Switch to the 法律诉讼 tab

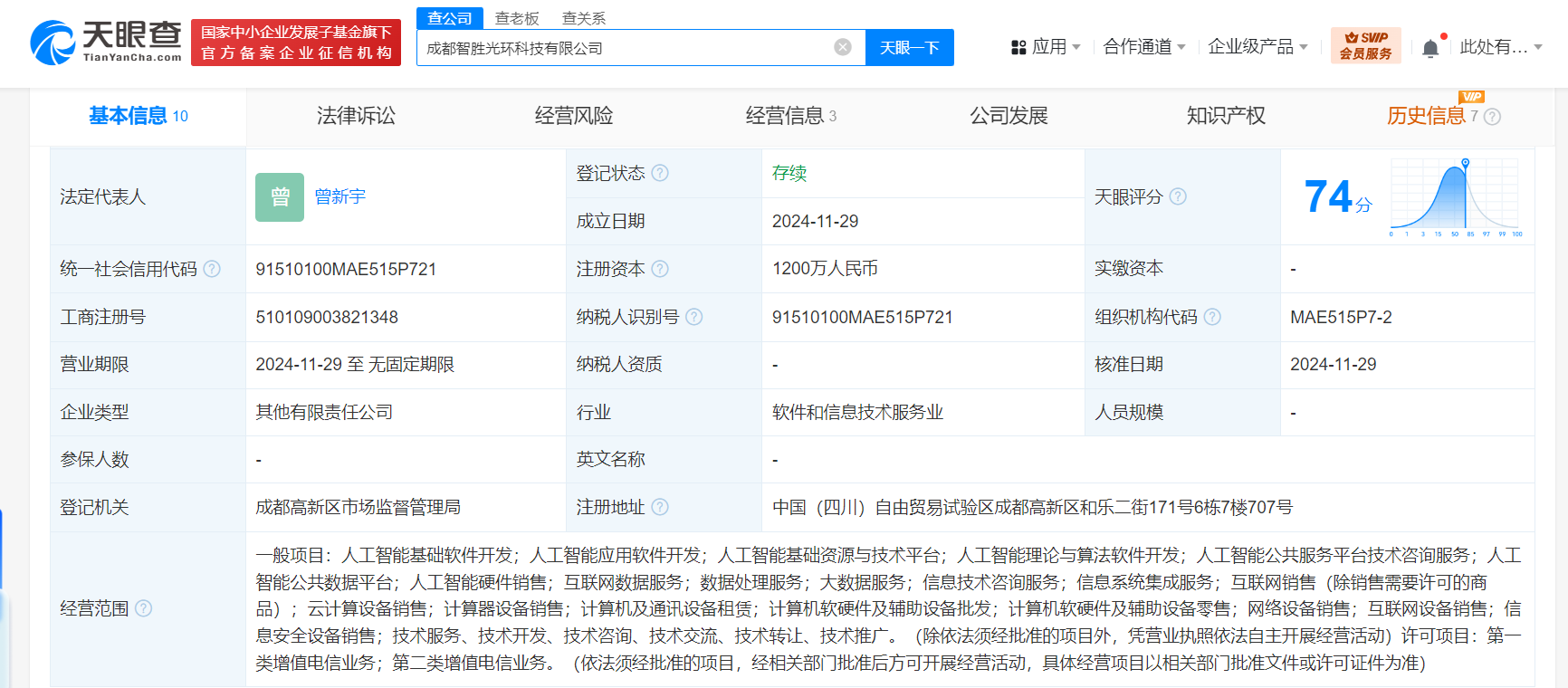coord(356,116)
